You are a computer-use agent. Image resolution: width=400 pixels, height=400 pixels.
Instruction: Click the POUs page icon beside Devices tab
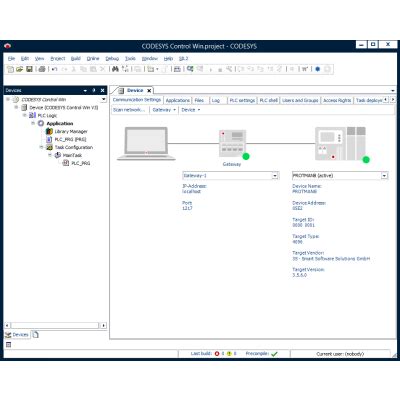tap(35, 334)
